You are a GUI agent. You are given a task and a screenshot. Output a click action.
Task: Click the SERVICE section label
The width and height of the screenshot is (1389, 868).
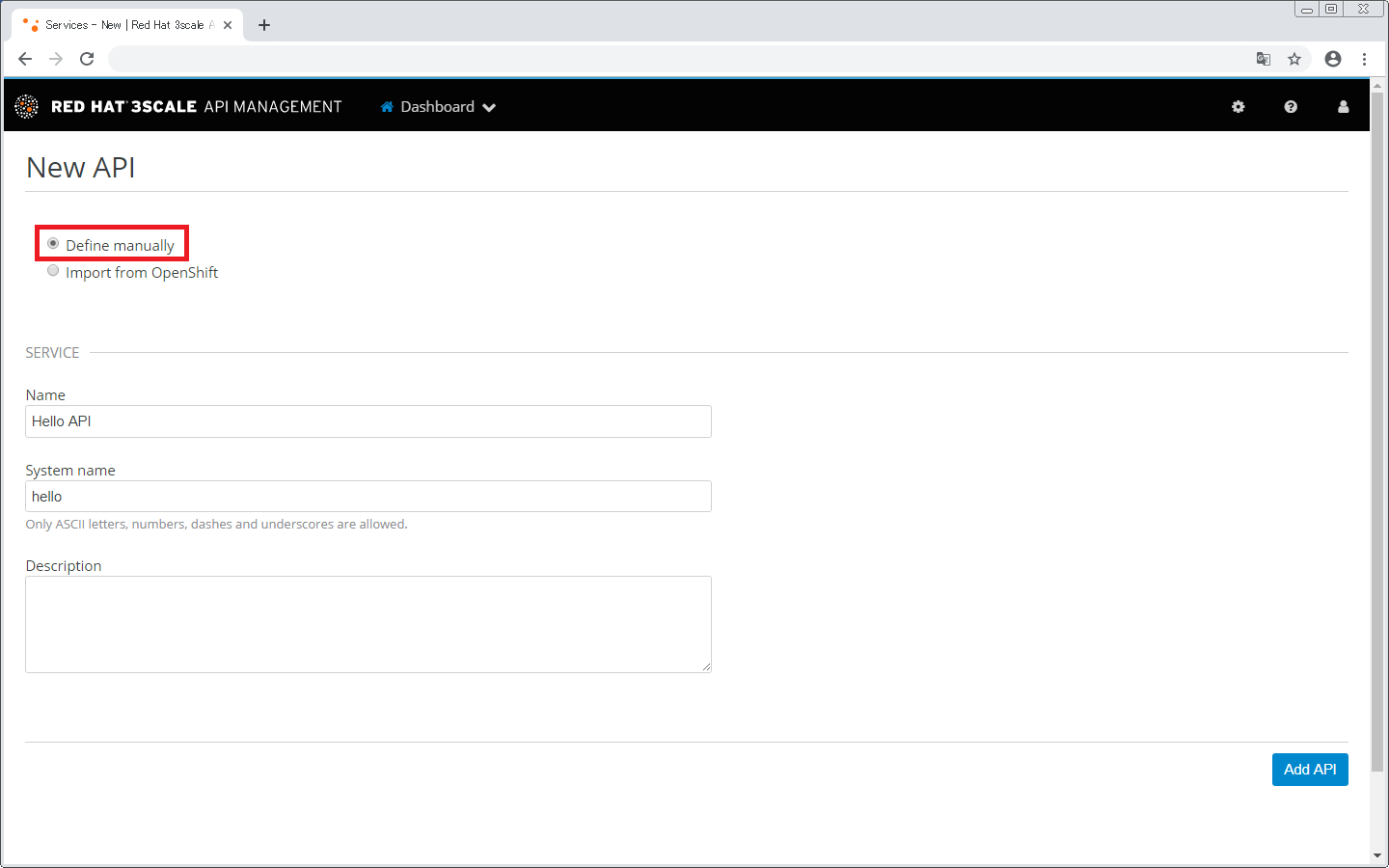point(52,353)
